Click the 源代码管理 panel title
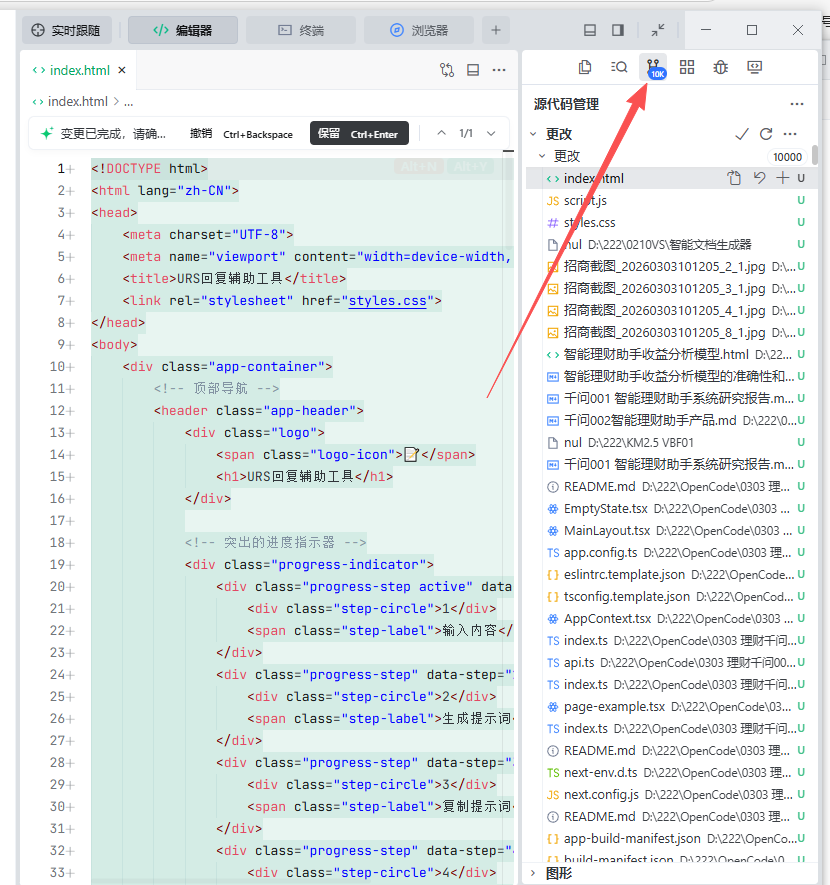The height and width of the screenshot is (885, 830). pos(566,104)
